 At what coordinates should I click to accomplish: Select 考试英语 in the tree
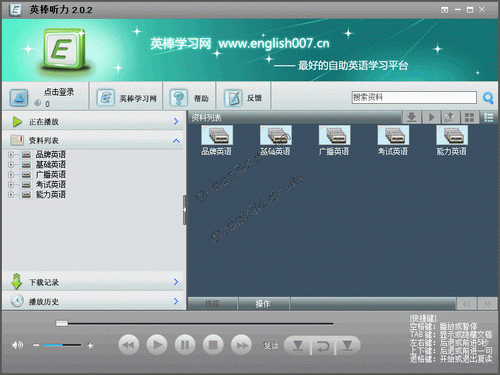tap(51, 184)
